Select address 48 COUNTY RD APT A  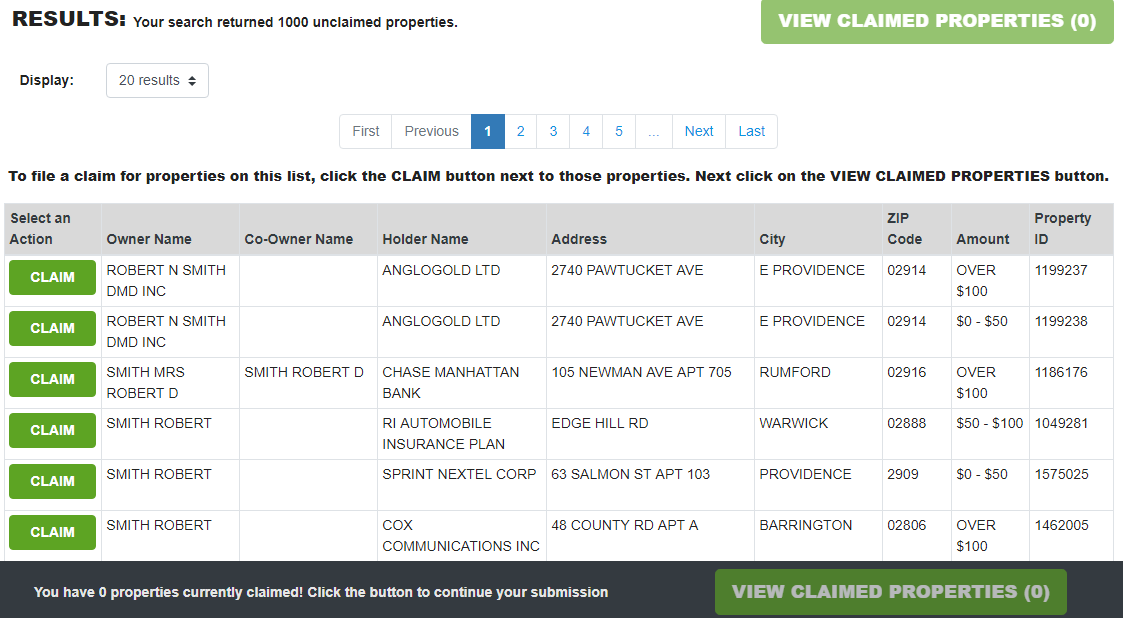tap(625, 525)
